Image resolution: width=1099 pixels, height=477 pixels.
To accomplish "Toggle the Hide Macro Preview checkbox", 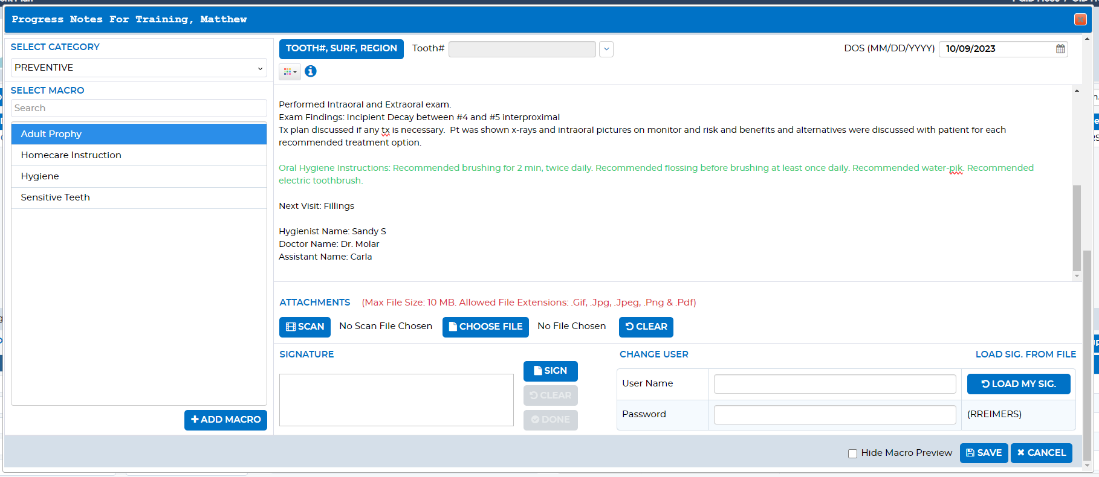I will click(x=852, y=453).
